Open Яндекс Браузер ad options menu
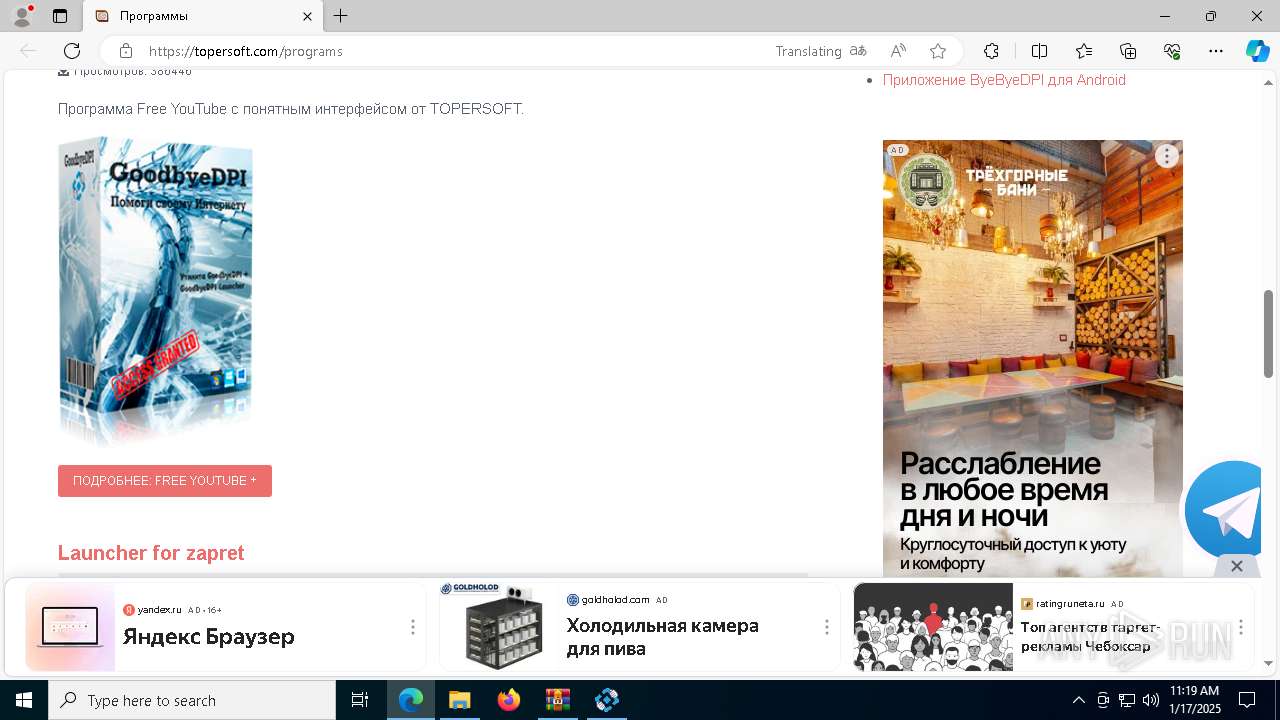This screenshot has height=720, width=1280. pyautogui.click(x=413, y=627)
